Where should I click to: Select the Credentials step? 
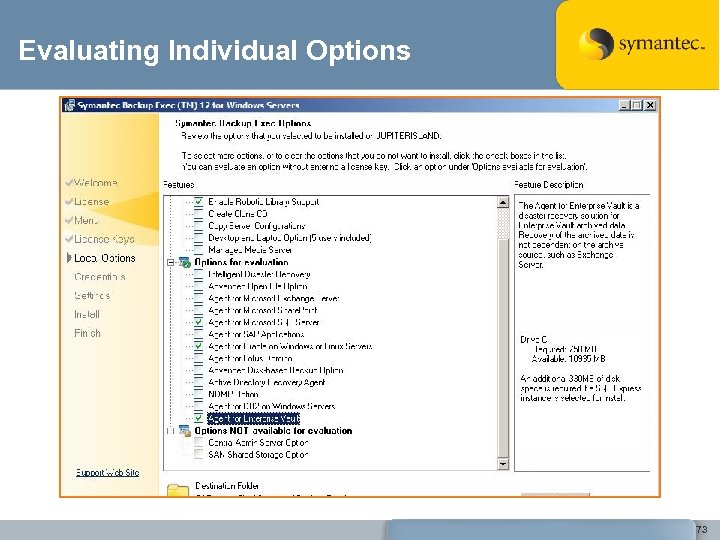[x=100, y=277]
